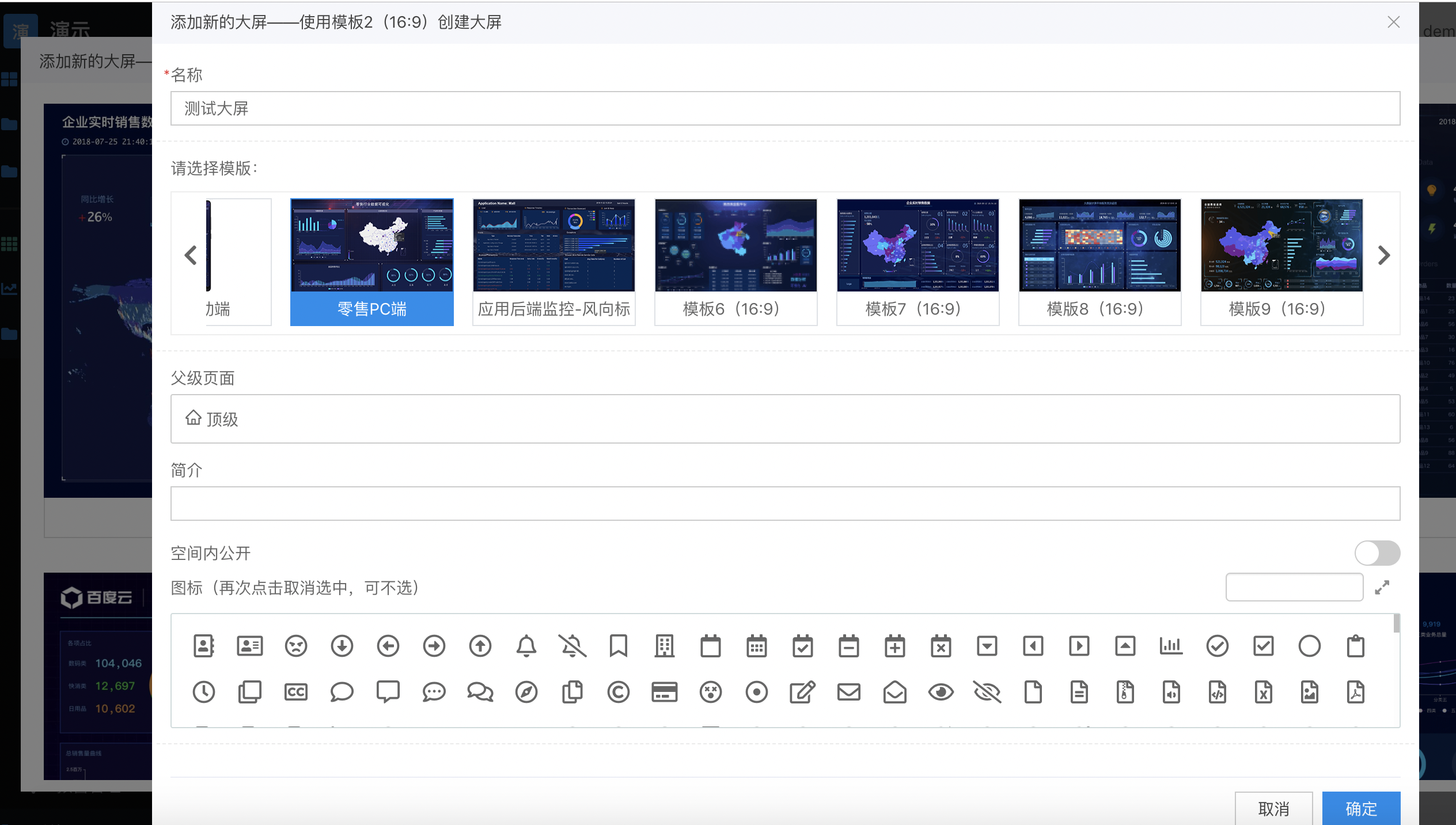Select the 模板6 (16:9) template
1456x825 pixels.
736,262
